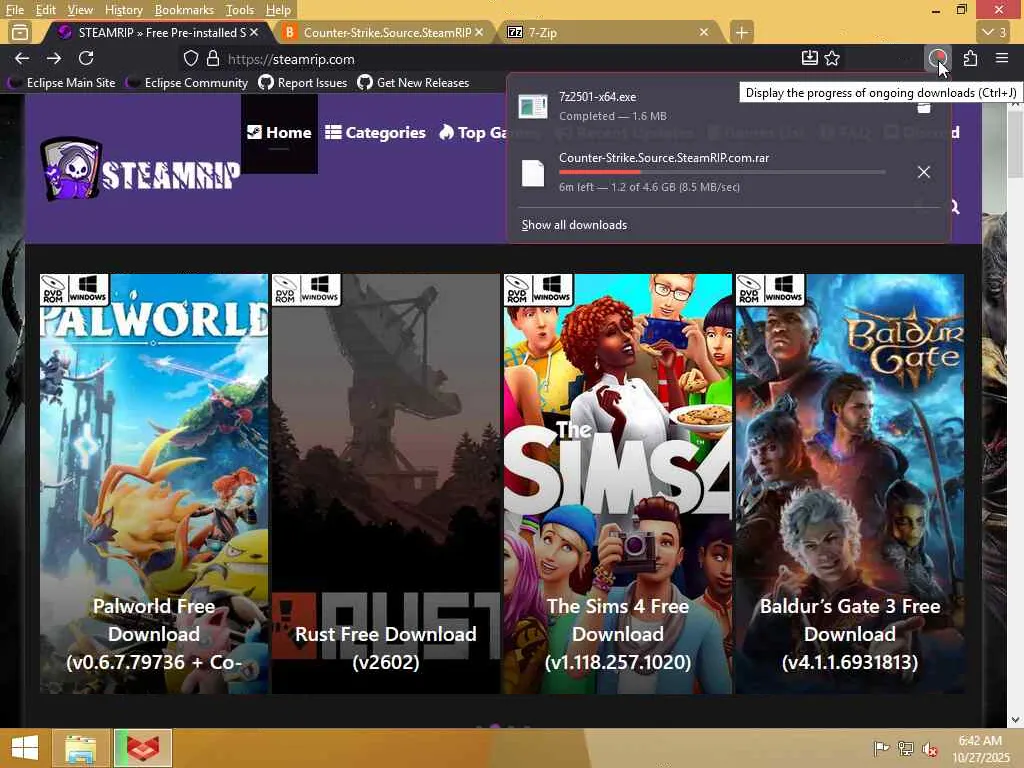Open the network tray icon
The image size is (1024, 768).
(x=905, y=748)
